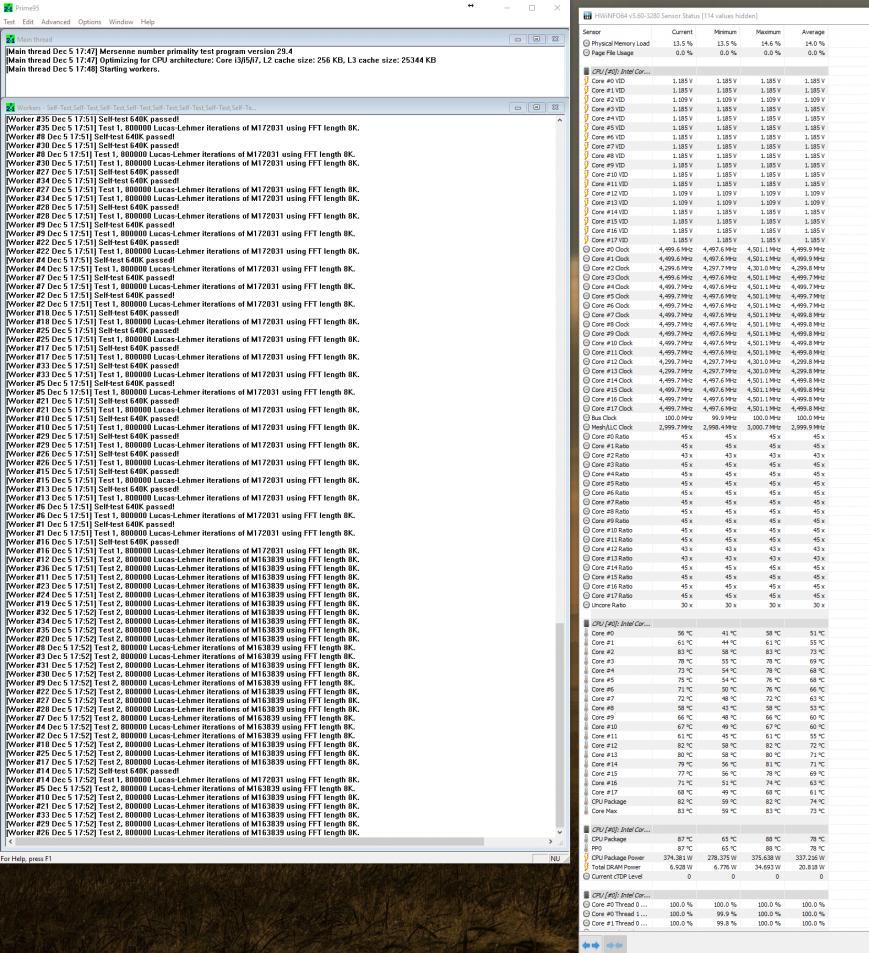Click Main thread line 'Mersenne number primality test program'
Screen dimensions: 869x953
tap(149, 52)
